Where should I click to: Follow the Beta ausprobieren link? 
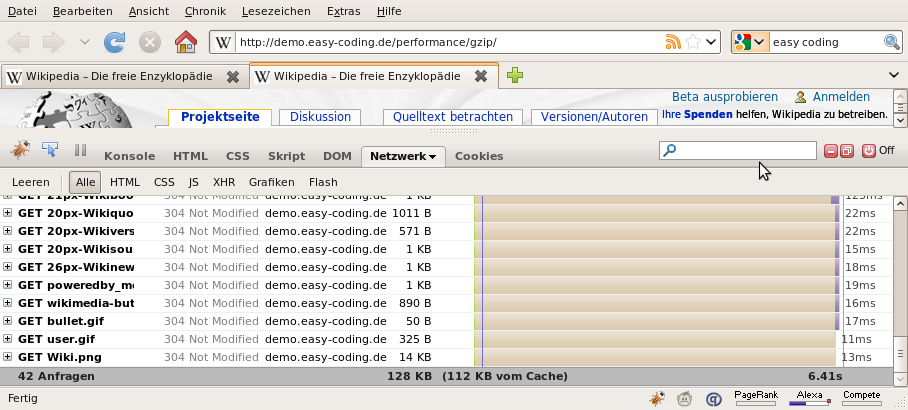pos(724,97)
